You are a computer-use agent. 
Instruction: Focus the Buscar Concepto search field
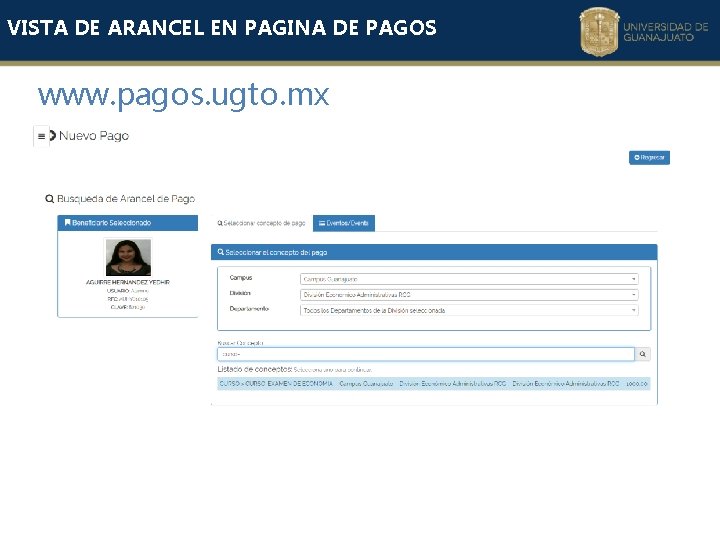(x=426, y=354)
